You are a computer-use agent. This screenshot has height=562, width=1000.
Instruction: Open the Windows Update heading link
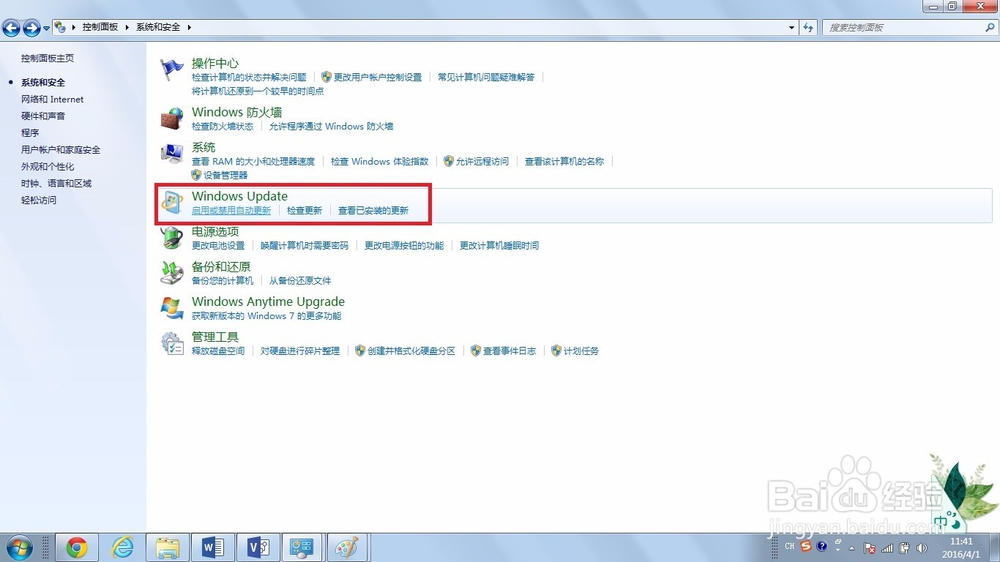pyautogui.click(x=239, y=196)
